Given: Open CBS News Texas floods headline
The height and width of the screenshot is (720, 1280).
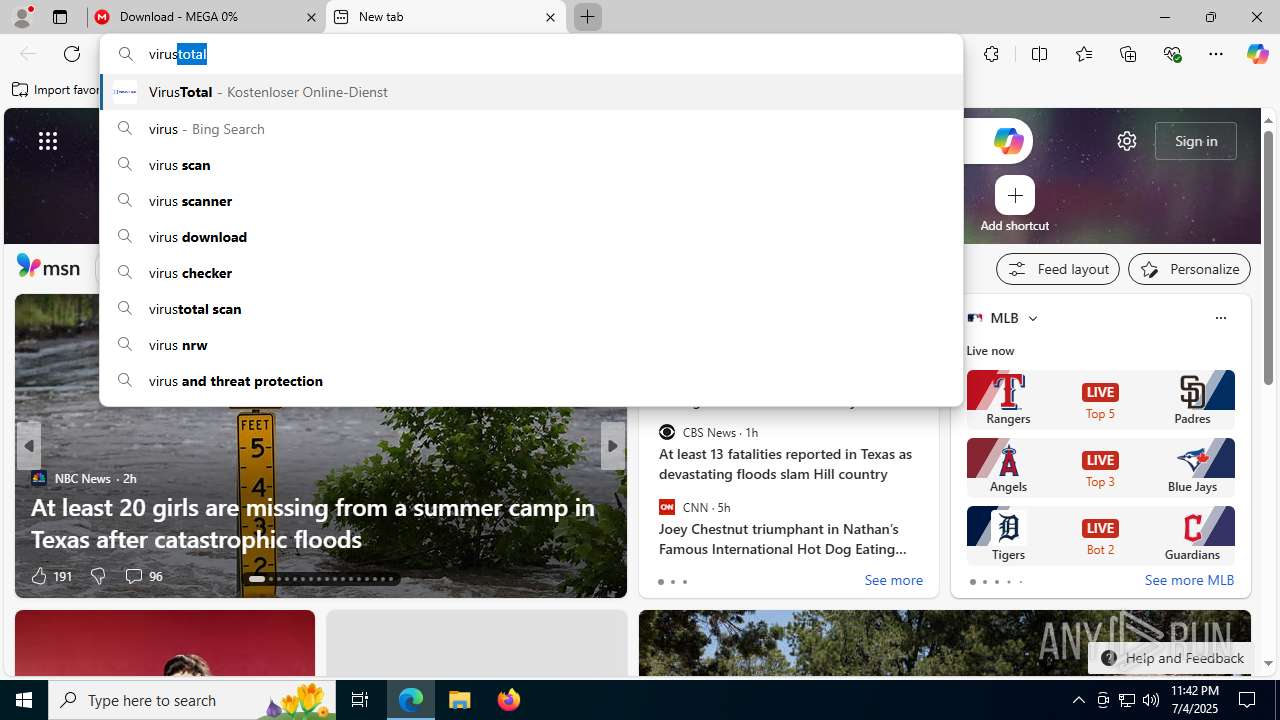Looking at the screenshot, I should (785, 464).
